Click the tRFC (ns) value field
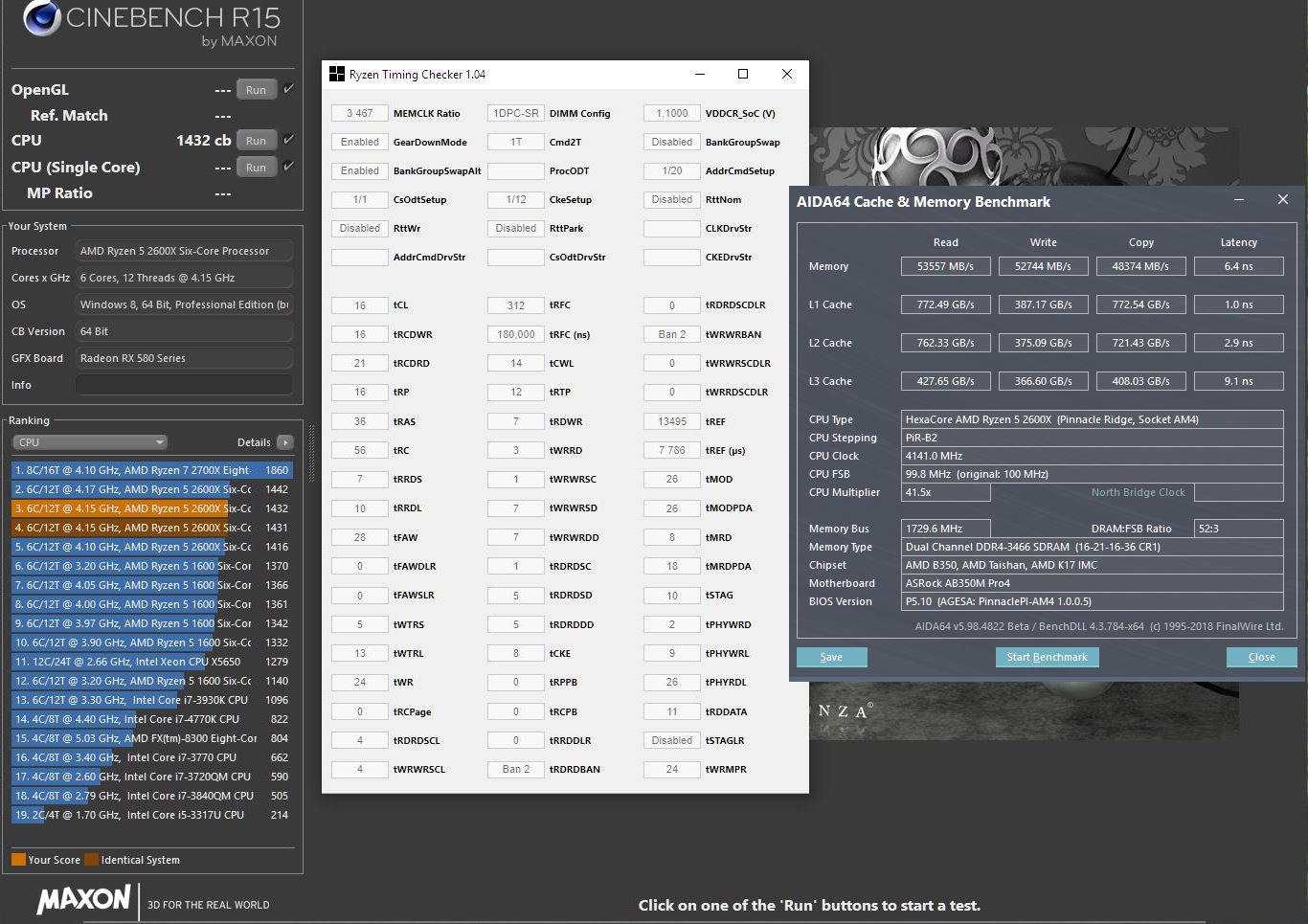1308x924 pixels. (x=516, y=334)
